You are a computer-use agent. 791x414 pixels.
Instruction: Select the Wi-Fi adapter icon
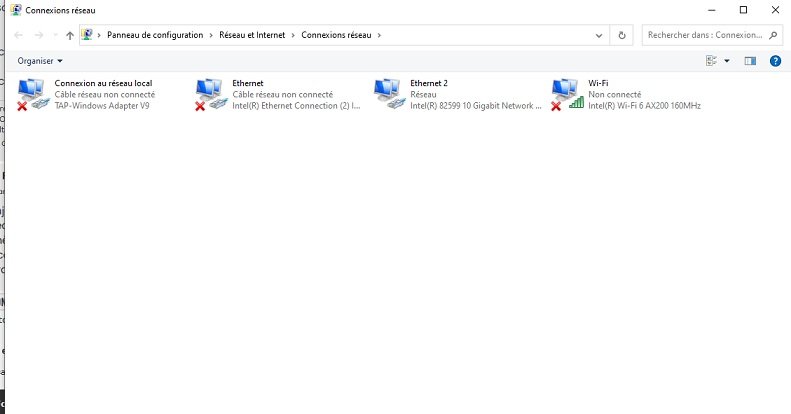[x=567, y=93]
